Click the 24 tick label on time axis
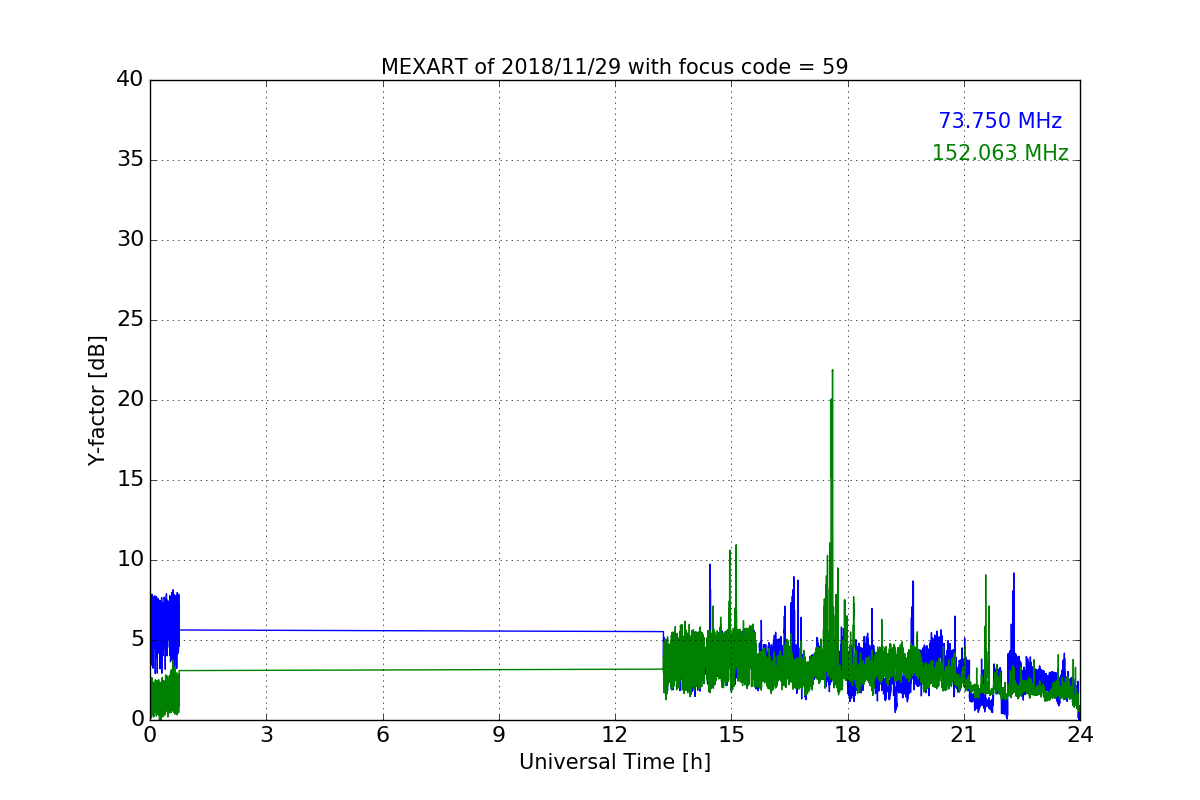Viewport: 1200px width, 800px height. point(1079,735)
